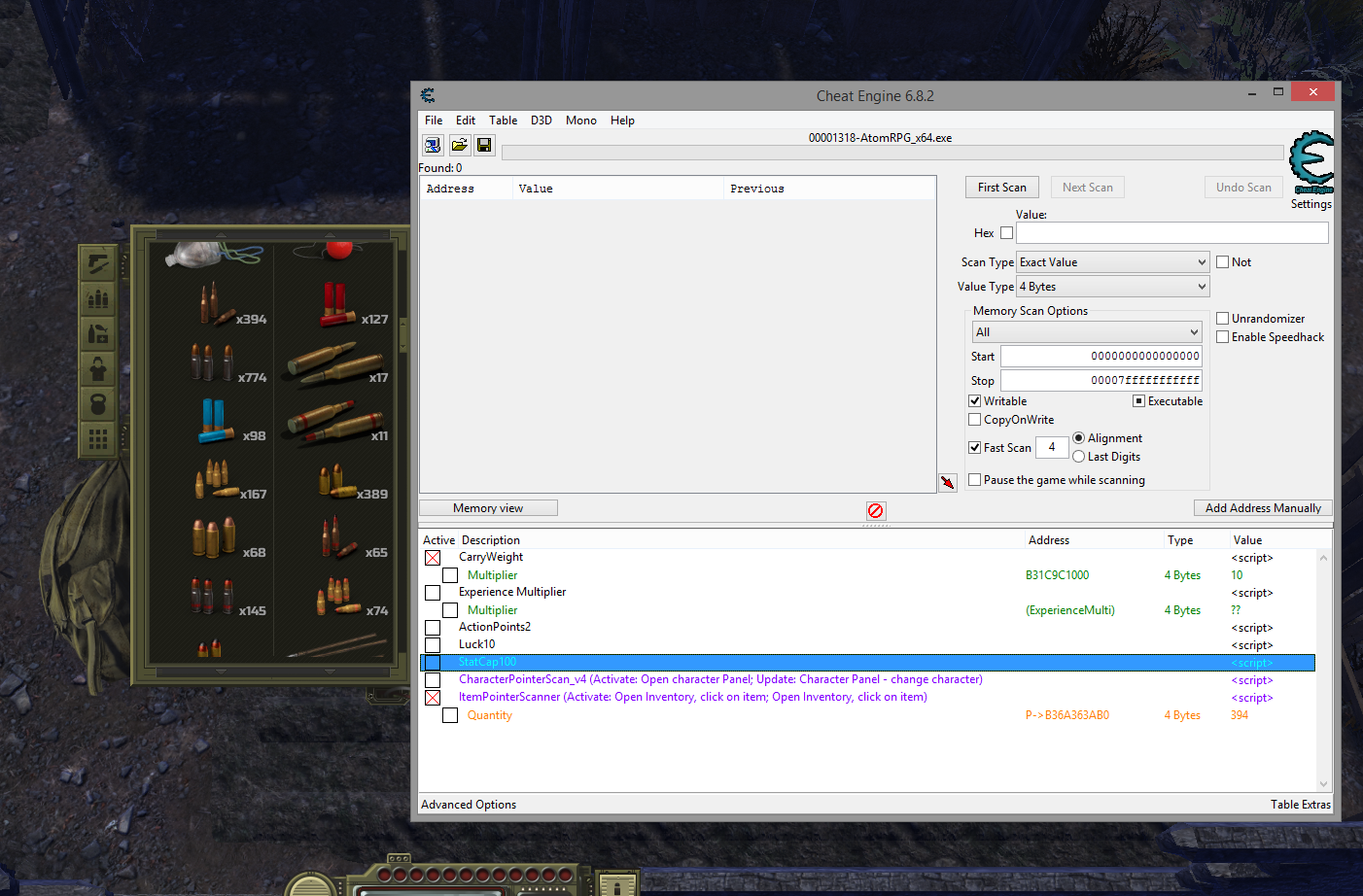
Task: Select the StatCap100 row
Action: (867, 663)
